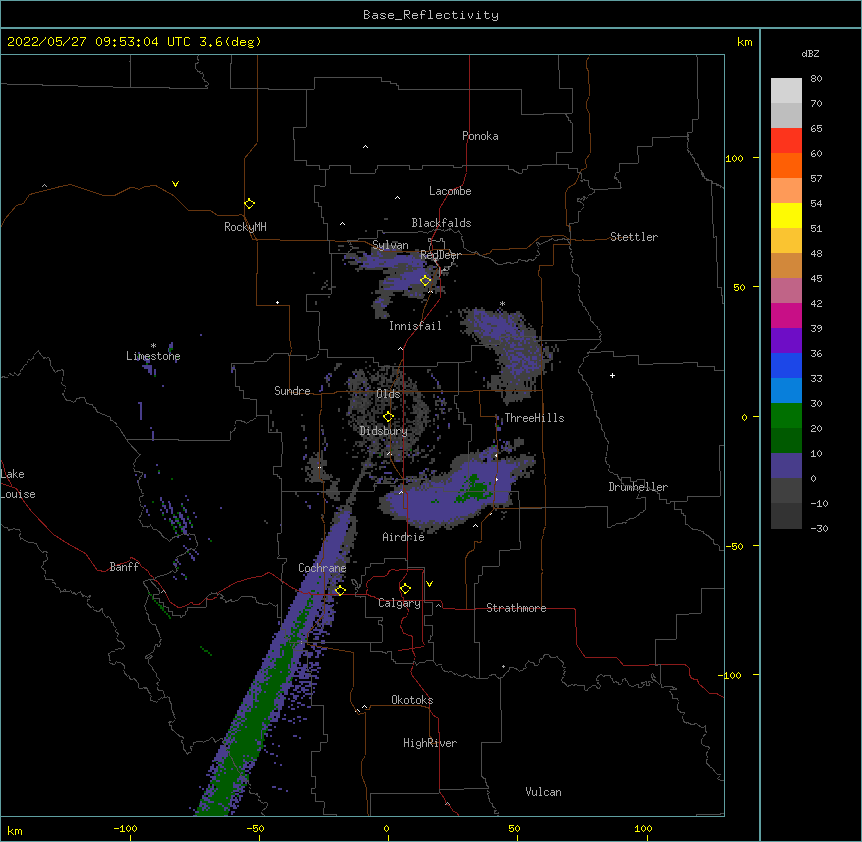Click the Olds city label
Image resolution: width=862 pixels, height=842 pixels.
388,394
